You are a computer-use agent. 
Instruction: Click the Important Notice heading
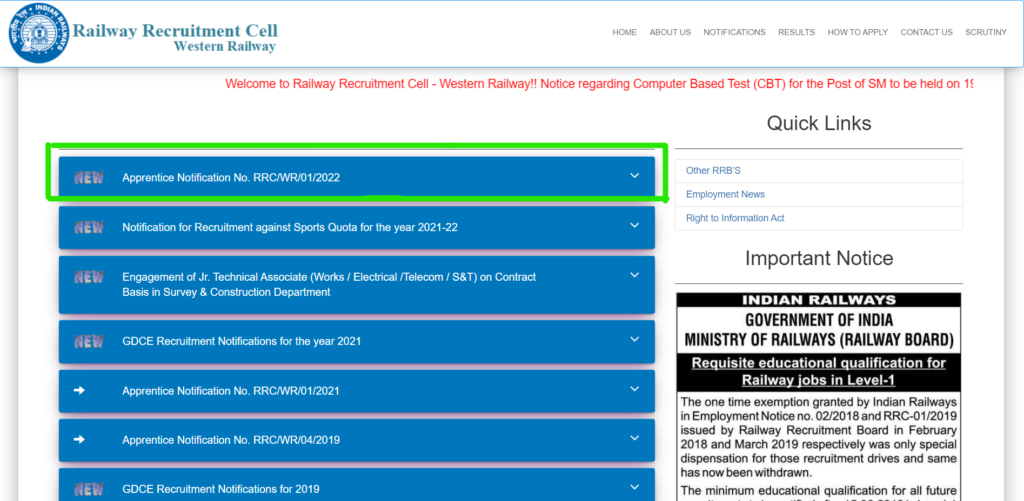pos(819,258)
